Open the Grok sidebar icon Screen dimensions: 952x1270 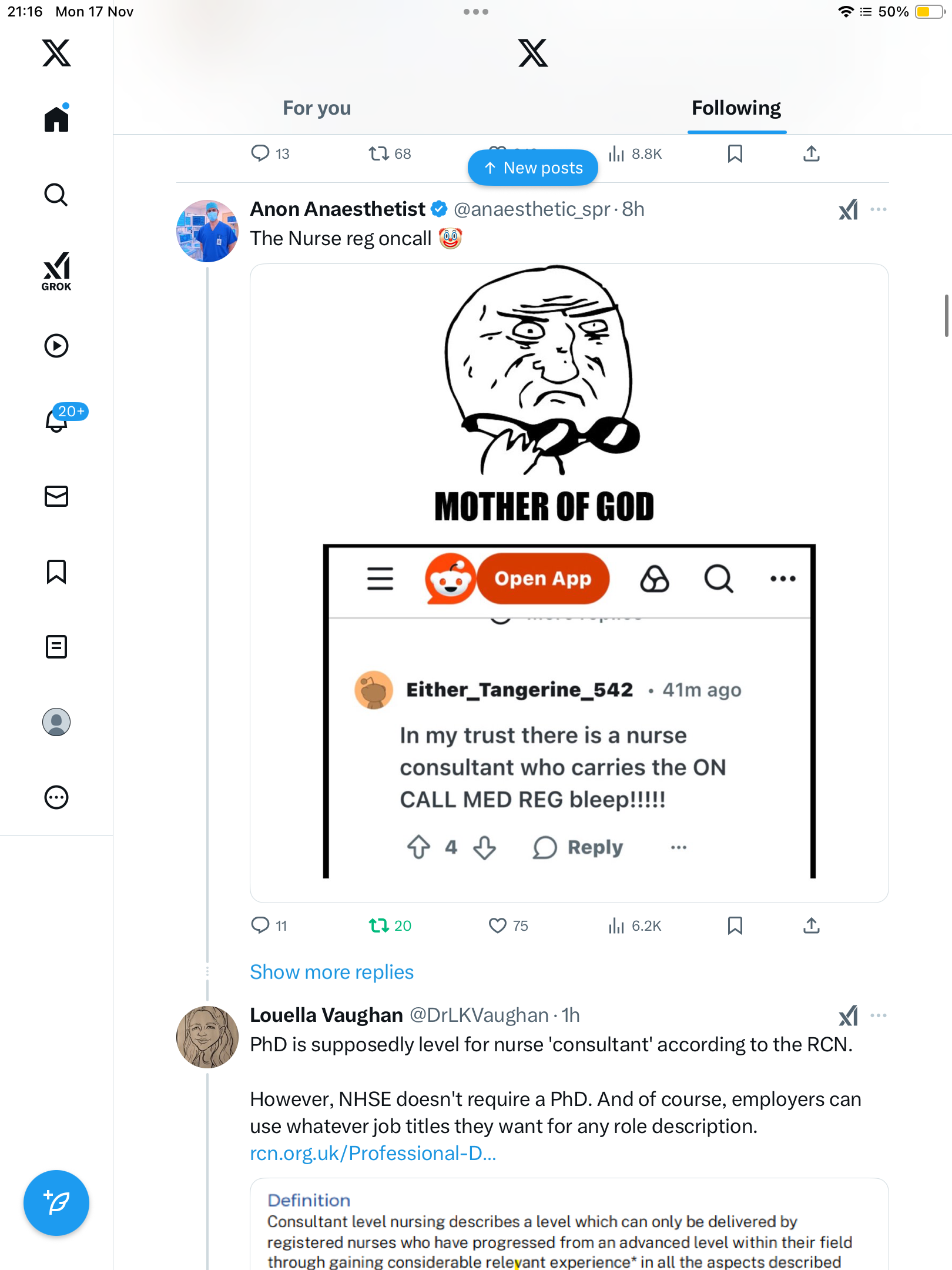tap(56, 271)
